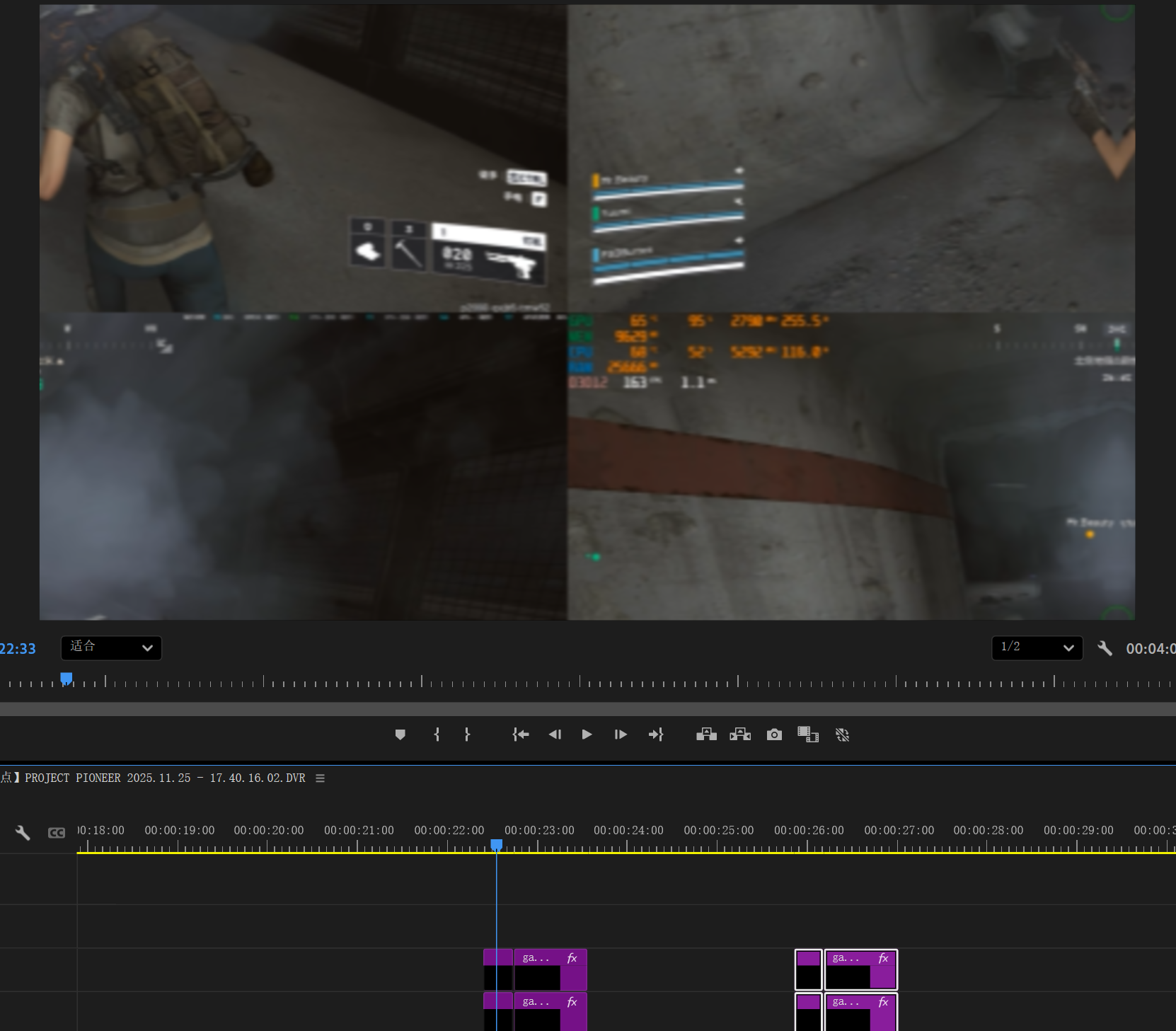Toggle the comparison view
Viewport: 1176px width, 1031px height.
pos(808,735)
